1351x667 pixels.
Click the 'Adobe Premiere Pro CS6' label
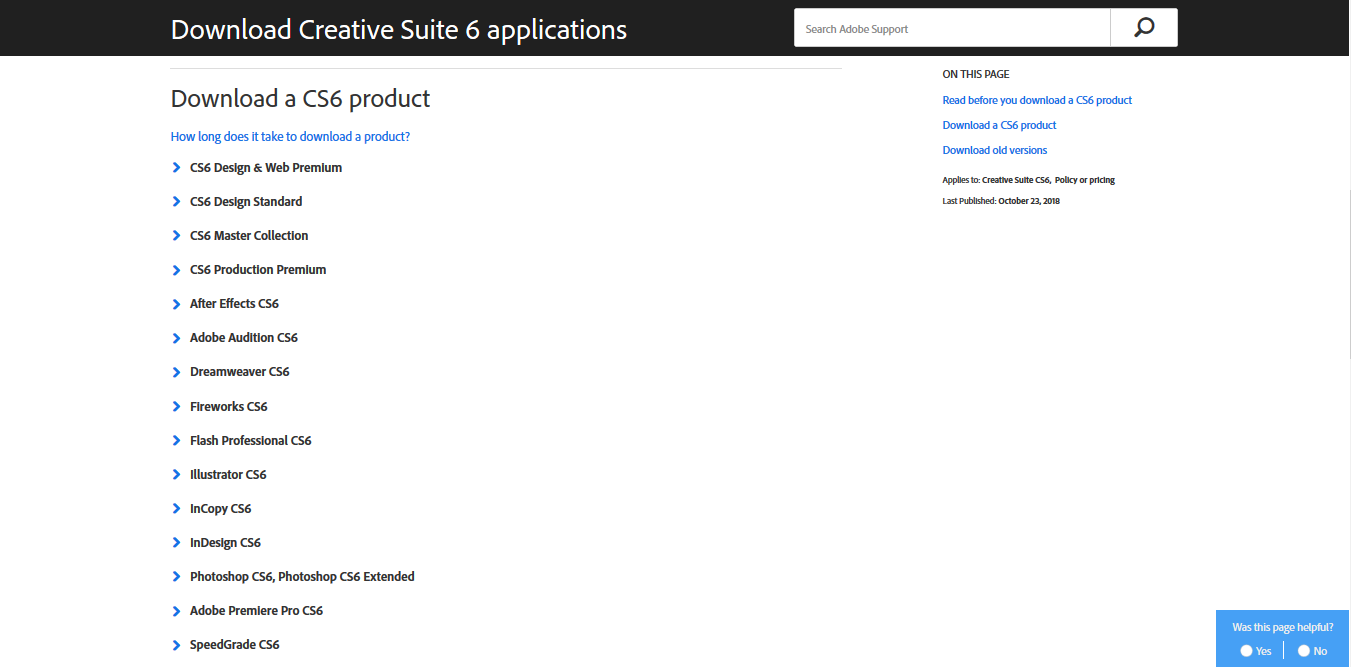click(x=256, y=611)
